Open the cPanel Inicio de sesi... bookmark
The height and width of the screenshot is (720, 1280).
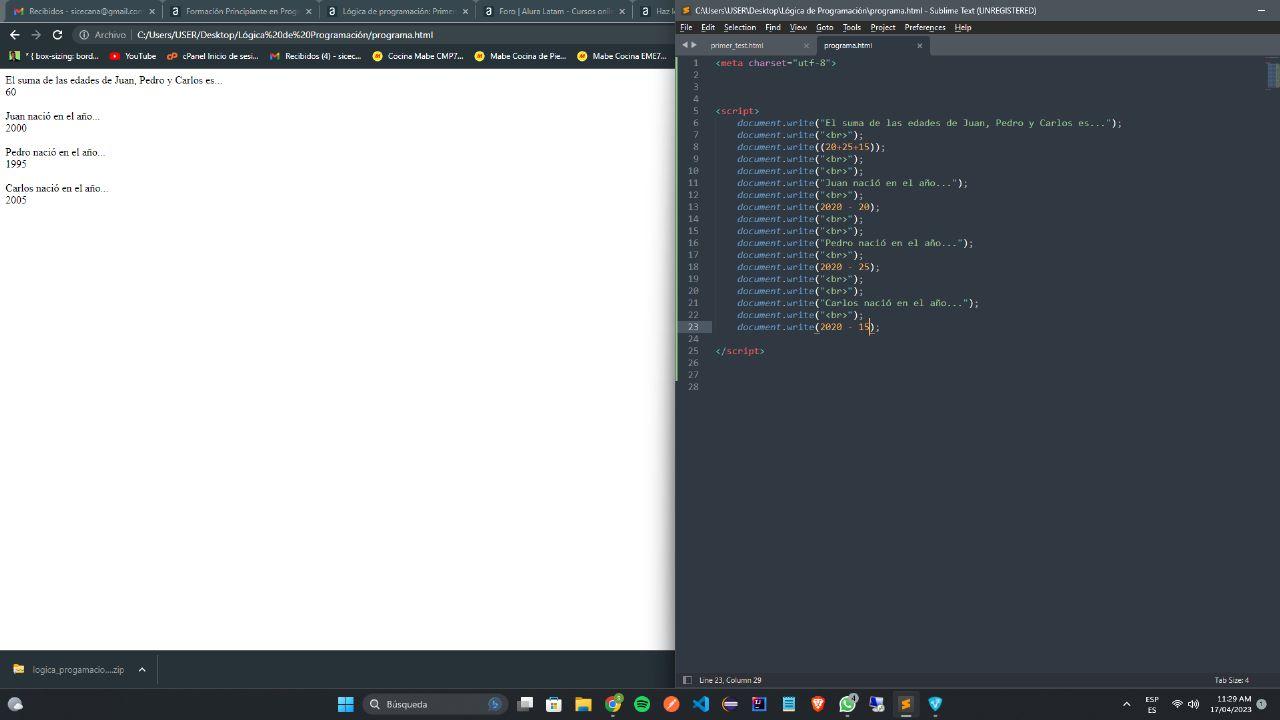(x=212, y=56)
